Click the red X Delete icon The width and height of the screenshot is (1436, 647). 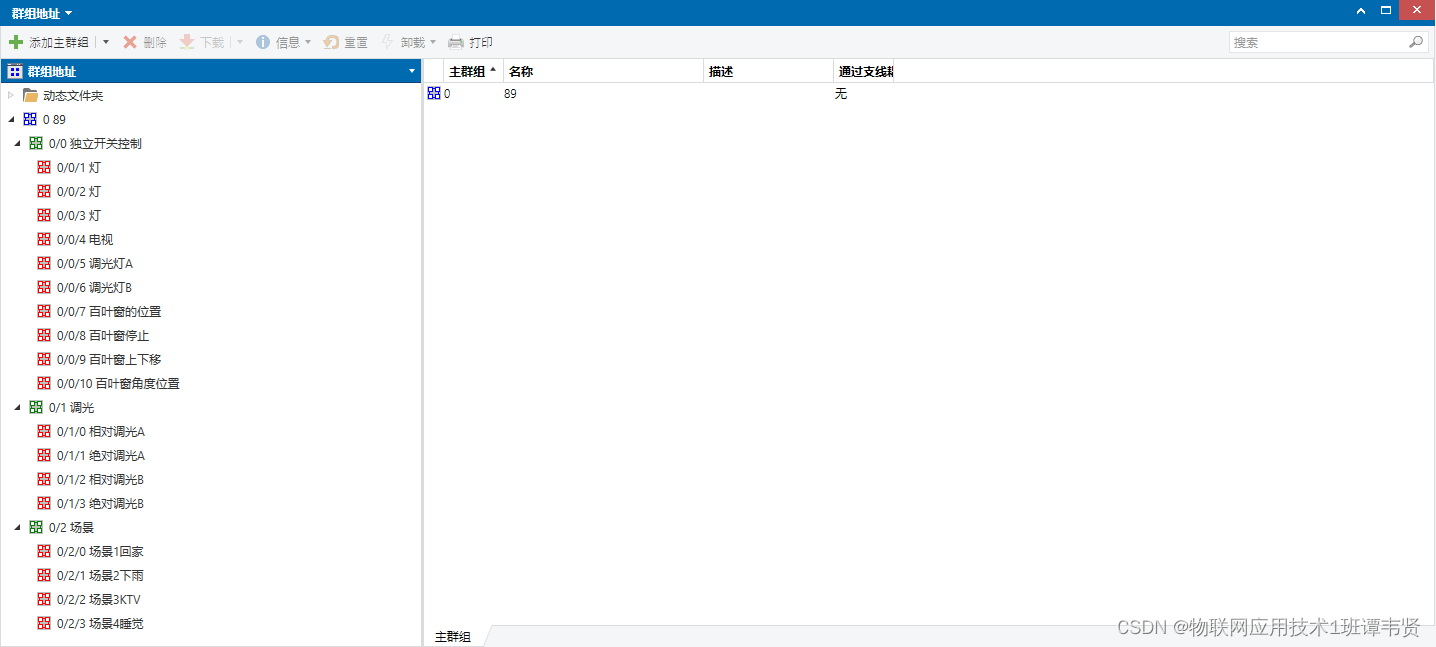click(130, 42)
